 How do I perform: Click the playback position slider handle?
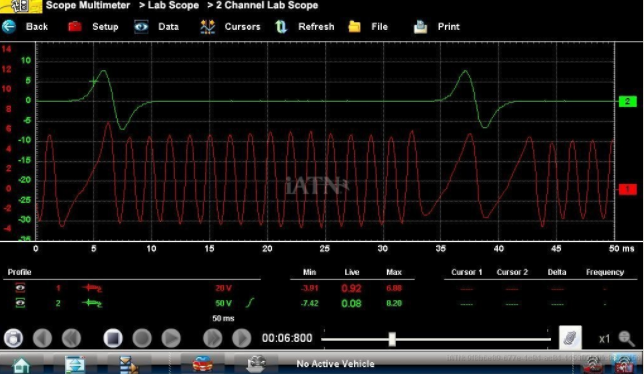pos(392,339)
